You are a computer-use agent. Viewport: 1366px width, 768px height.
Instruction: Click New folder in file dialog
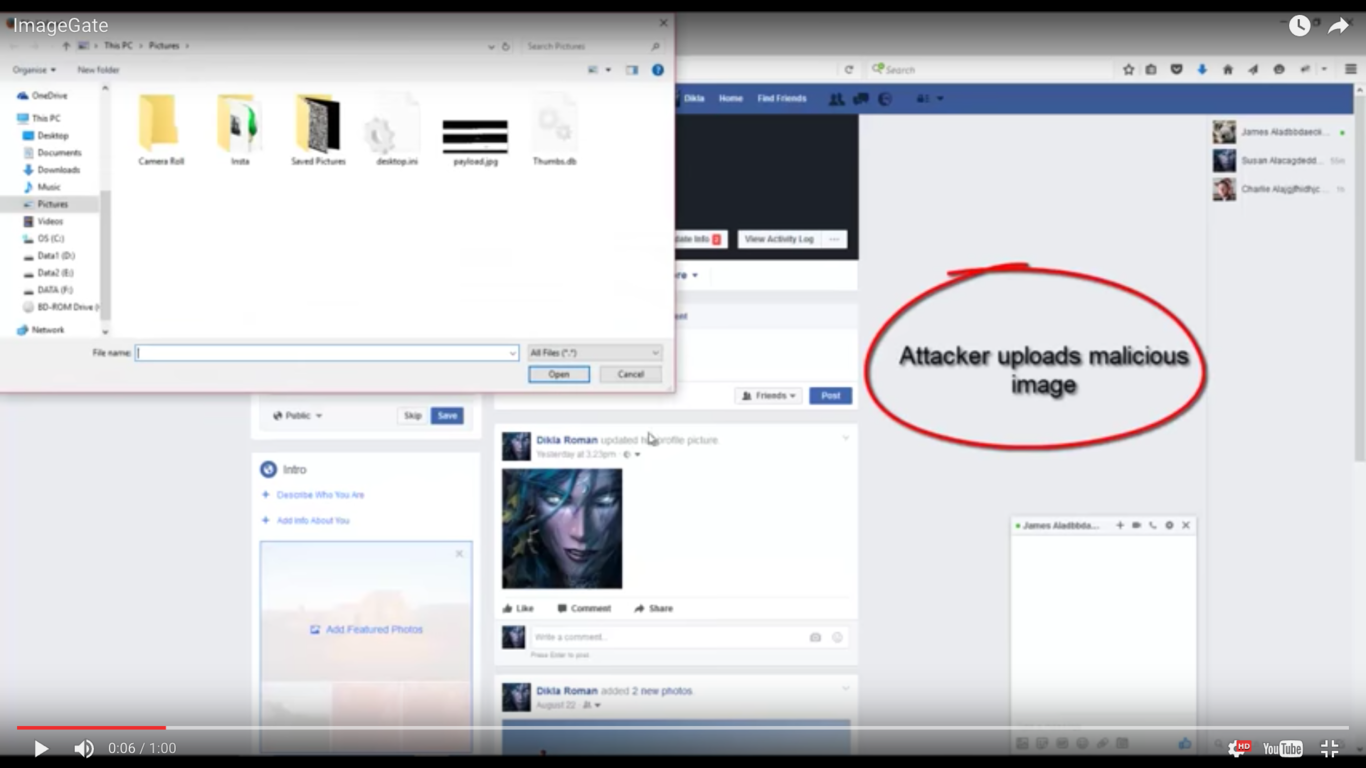98,70
